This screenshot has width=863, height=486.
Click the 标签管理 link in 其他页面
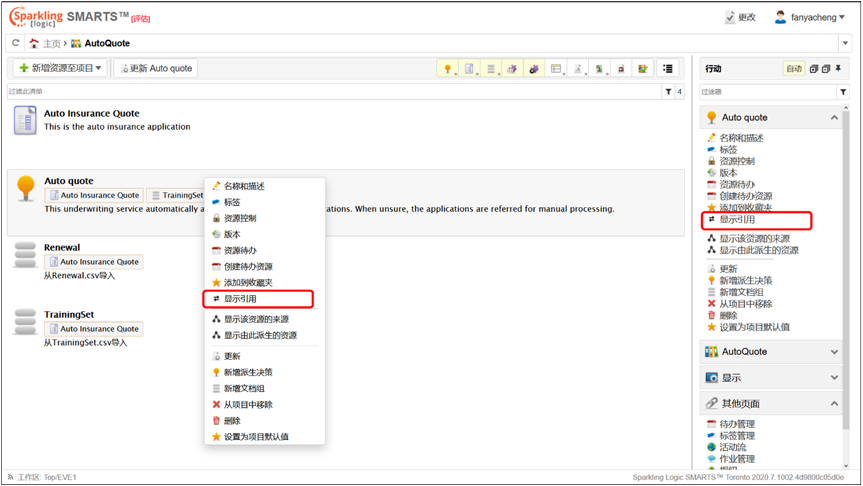point(736,436)
